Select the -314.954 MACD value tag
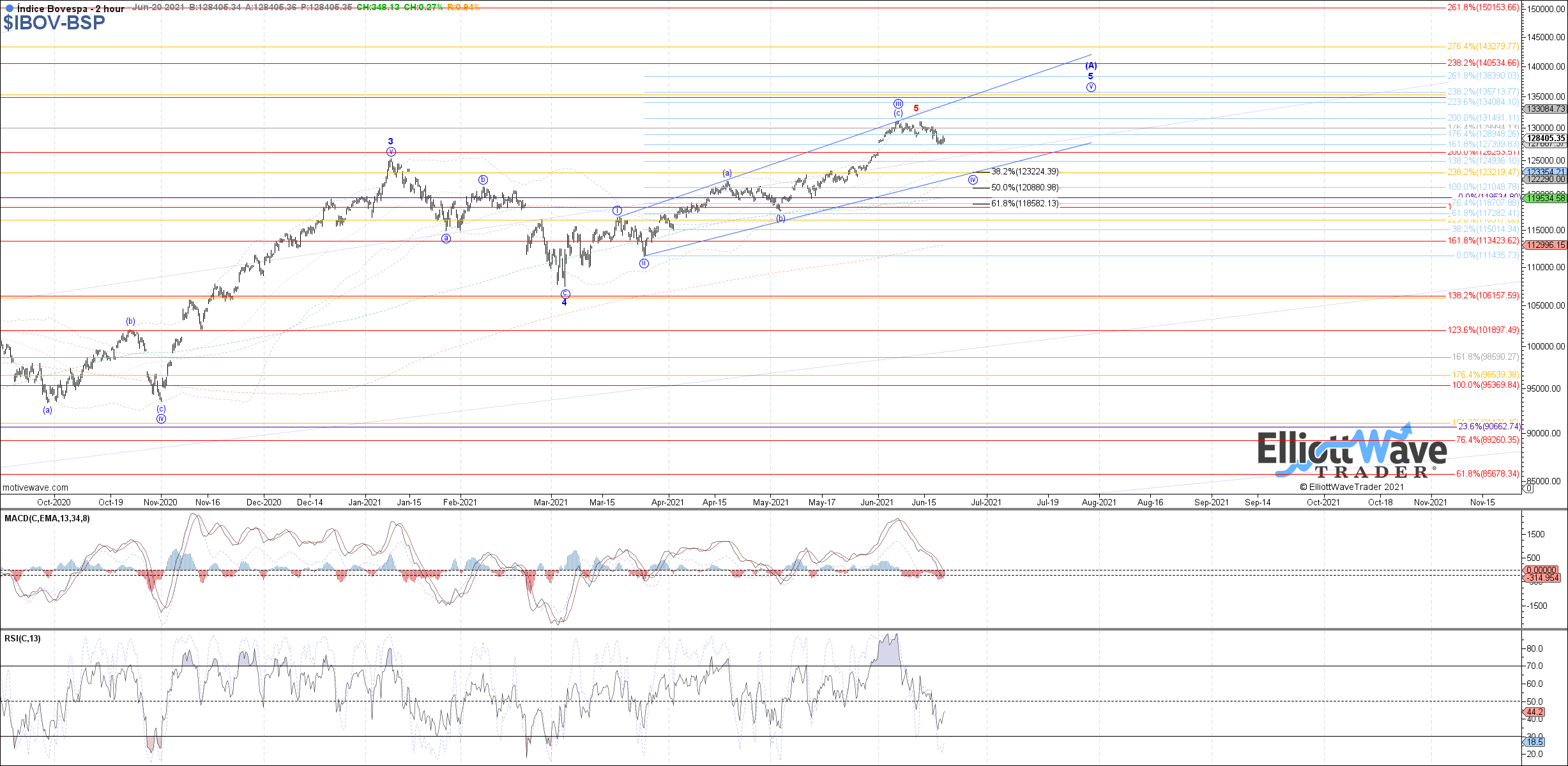1568x766 pixels. (x=1543, y=578)
